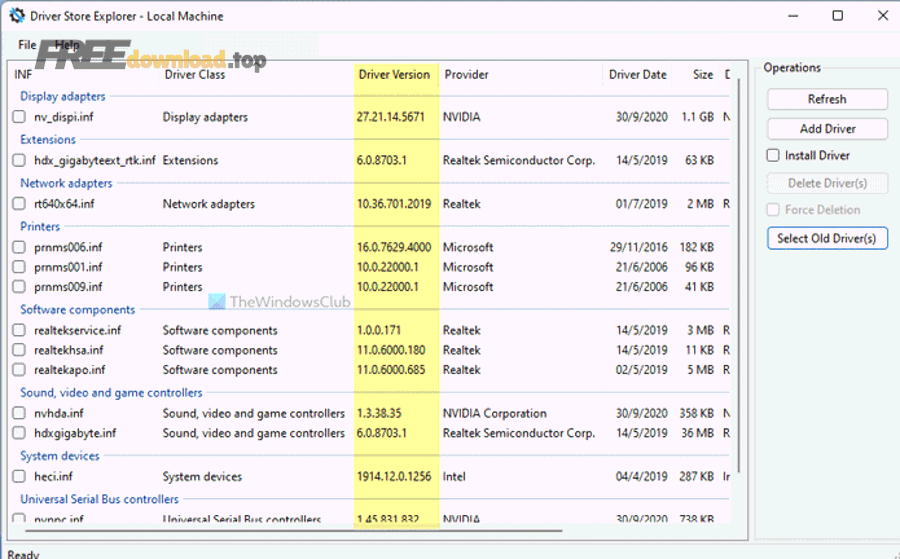The height and width of the screenshot is (559, 900).
Task: Click the Ready status bar text
Action: tap(24, 554)
